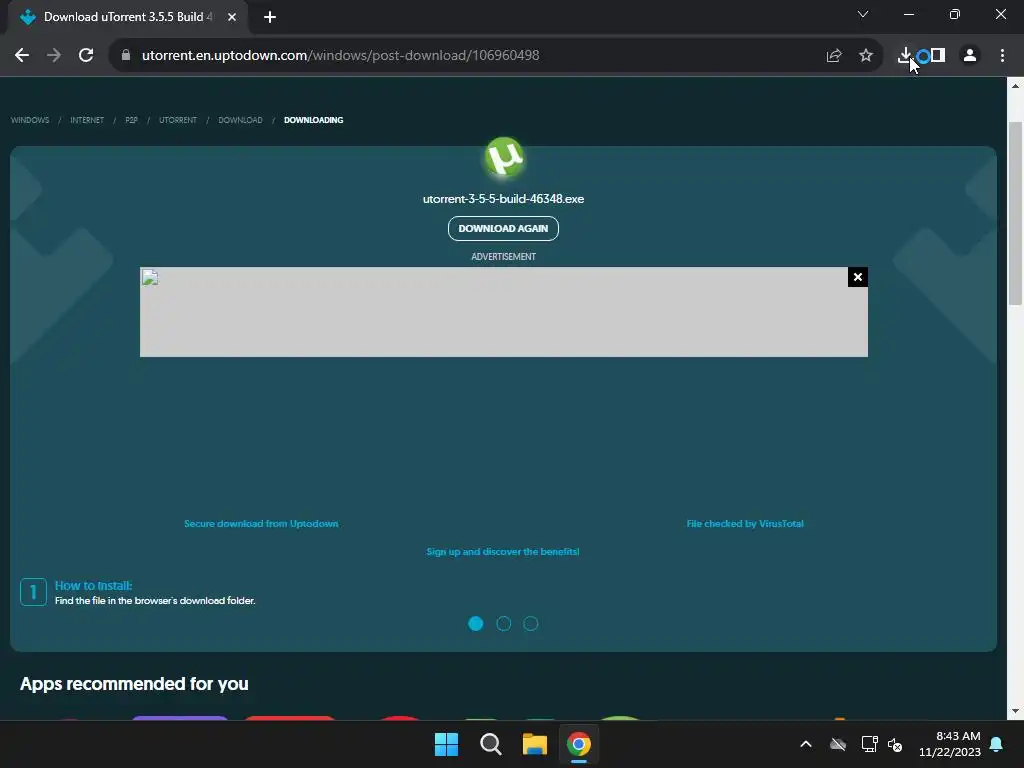
Task: Show hidden system tray icons
Action: point(806,744)
